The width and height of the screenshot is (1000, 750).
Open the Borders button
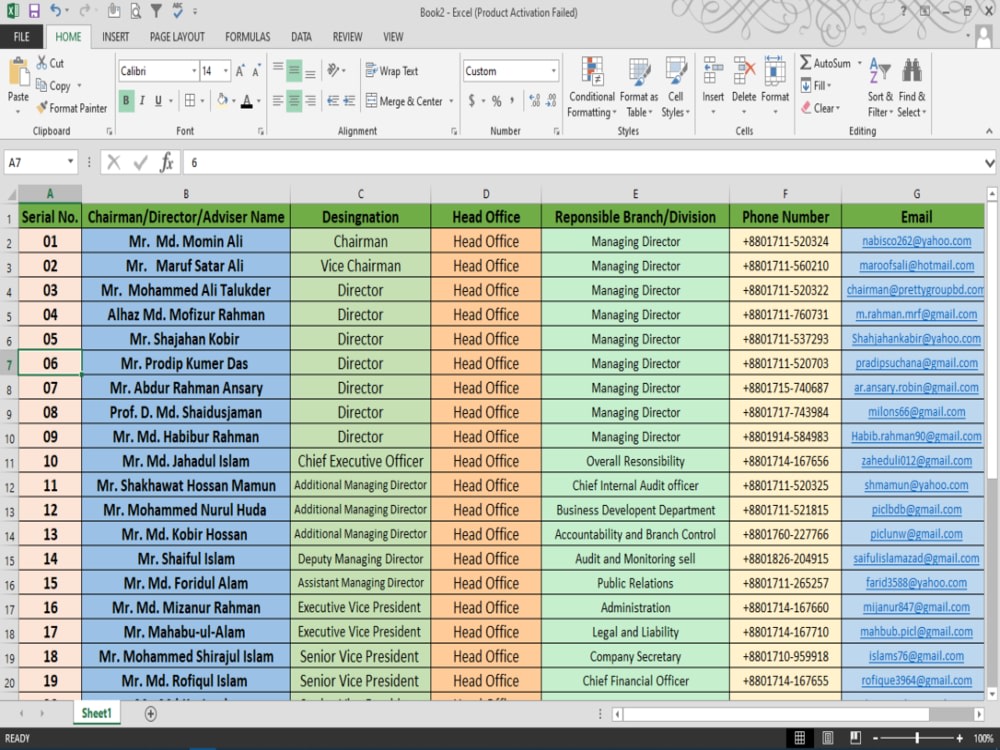[190, 100]
